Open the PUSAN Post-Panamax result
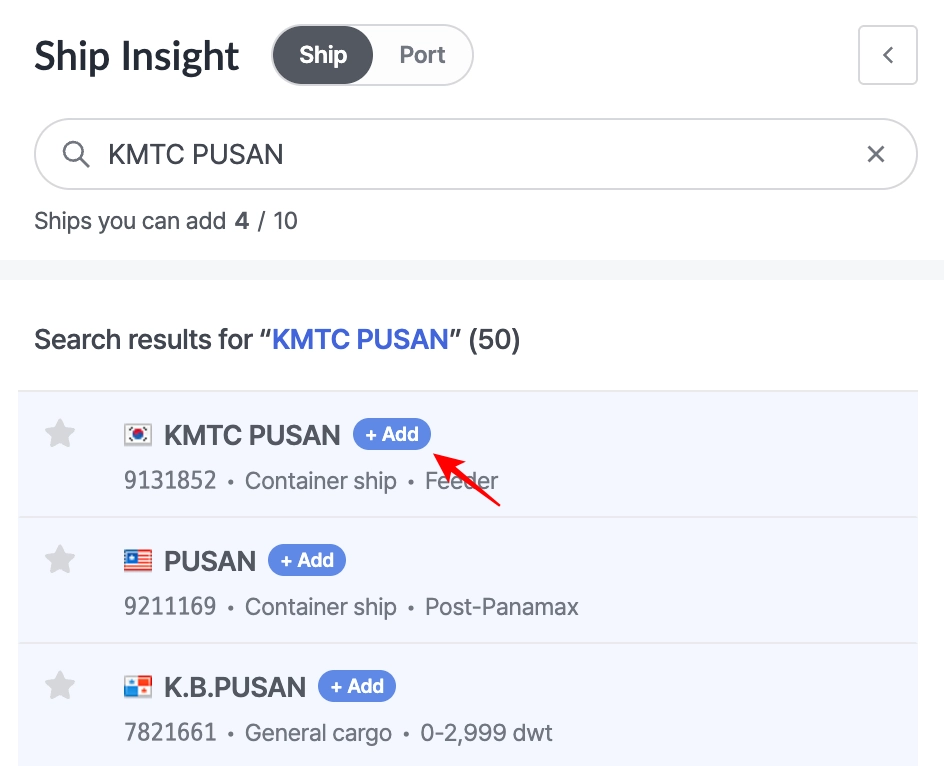 pos(210,562)
